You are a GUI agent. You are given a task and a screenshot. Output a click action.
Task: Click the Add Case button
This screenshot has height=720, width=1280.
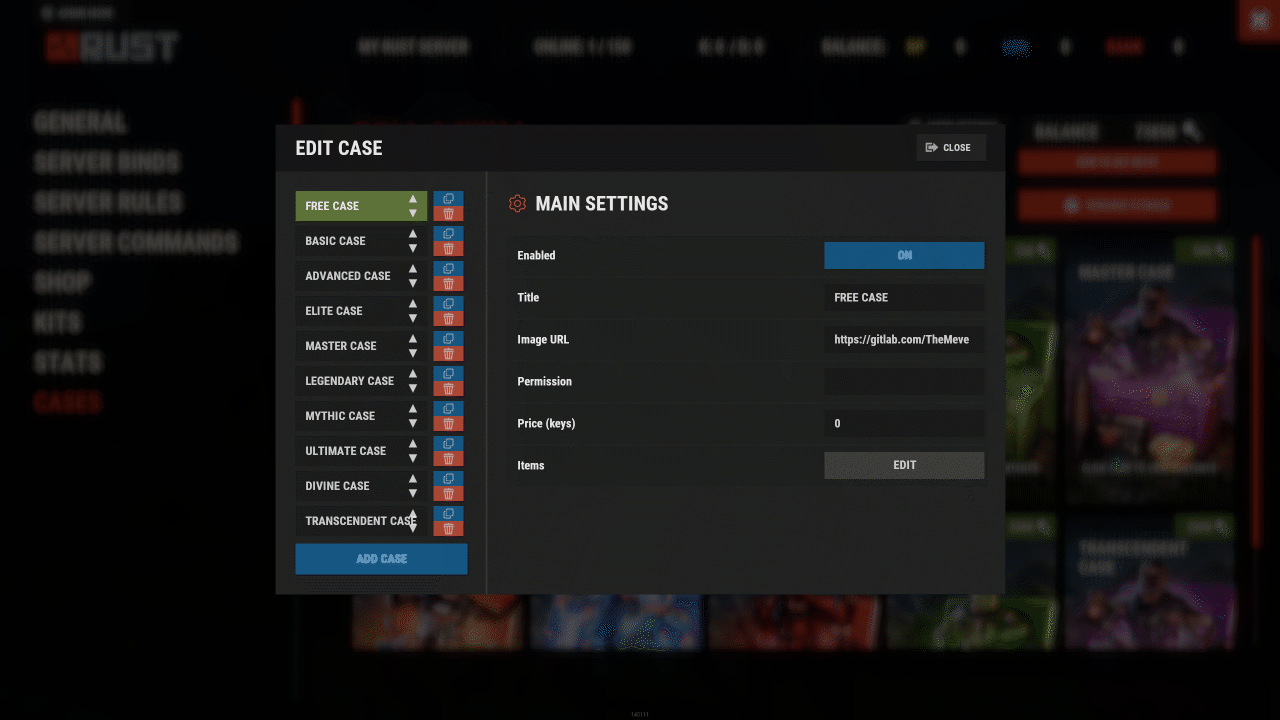click(381, 559)
